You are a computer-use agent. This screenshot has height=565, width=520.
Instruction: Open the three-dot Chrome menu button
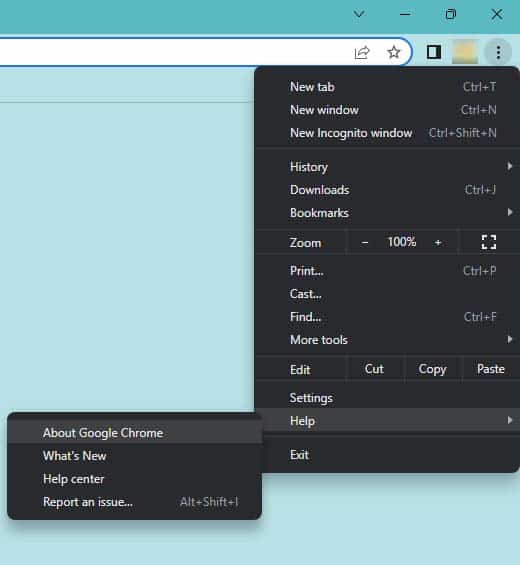tap(498, 53)
